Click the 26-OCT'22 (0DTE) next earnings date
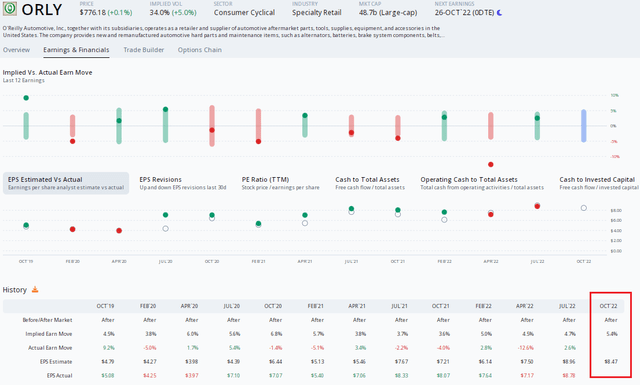The image size is (640, 385). (x=464, y=13)
